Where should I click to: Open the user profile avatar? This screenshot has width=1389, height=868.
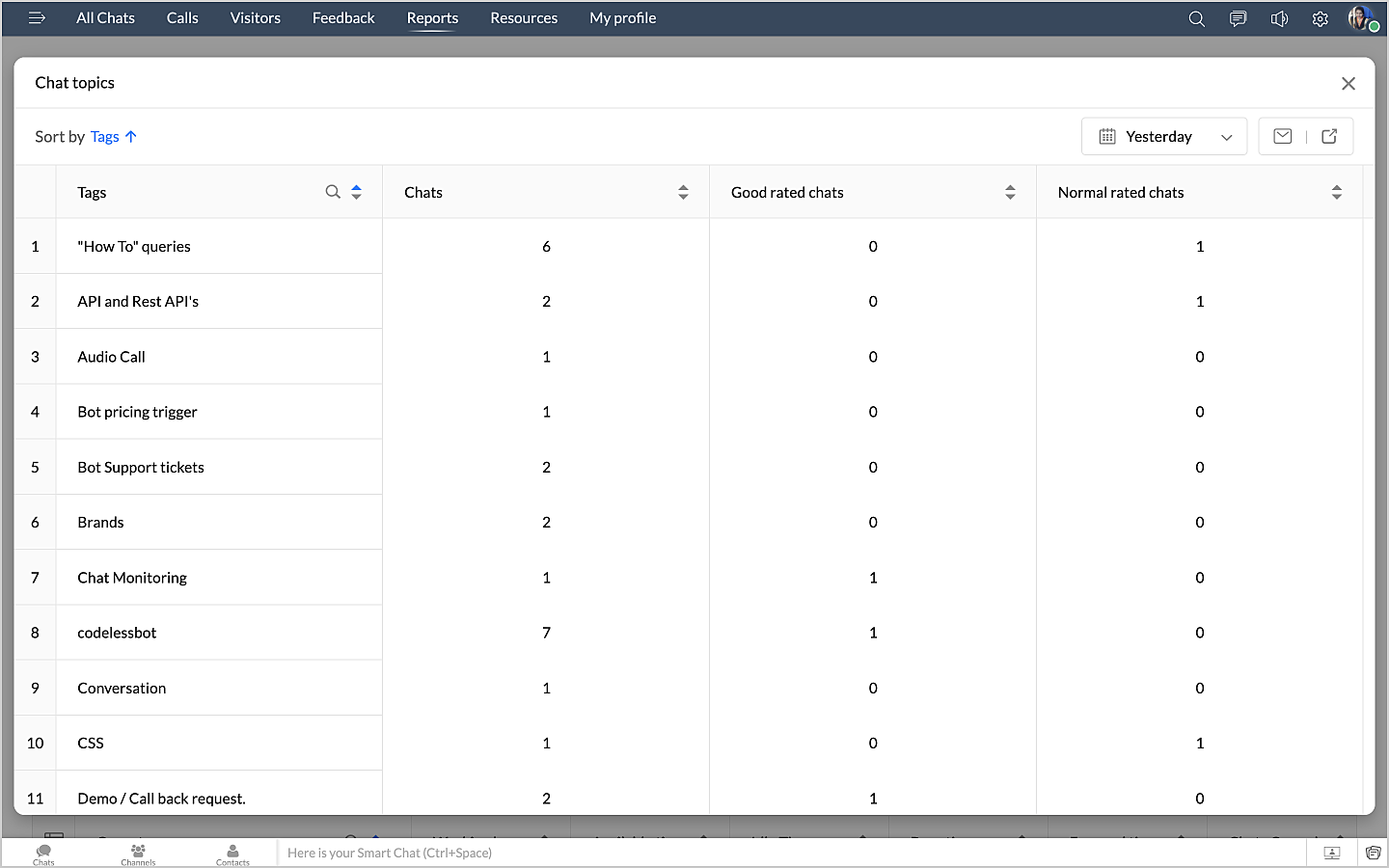1362,18
